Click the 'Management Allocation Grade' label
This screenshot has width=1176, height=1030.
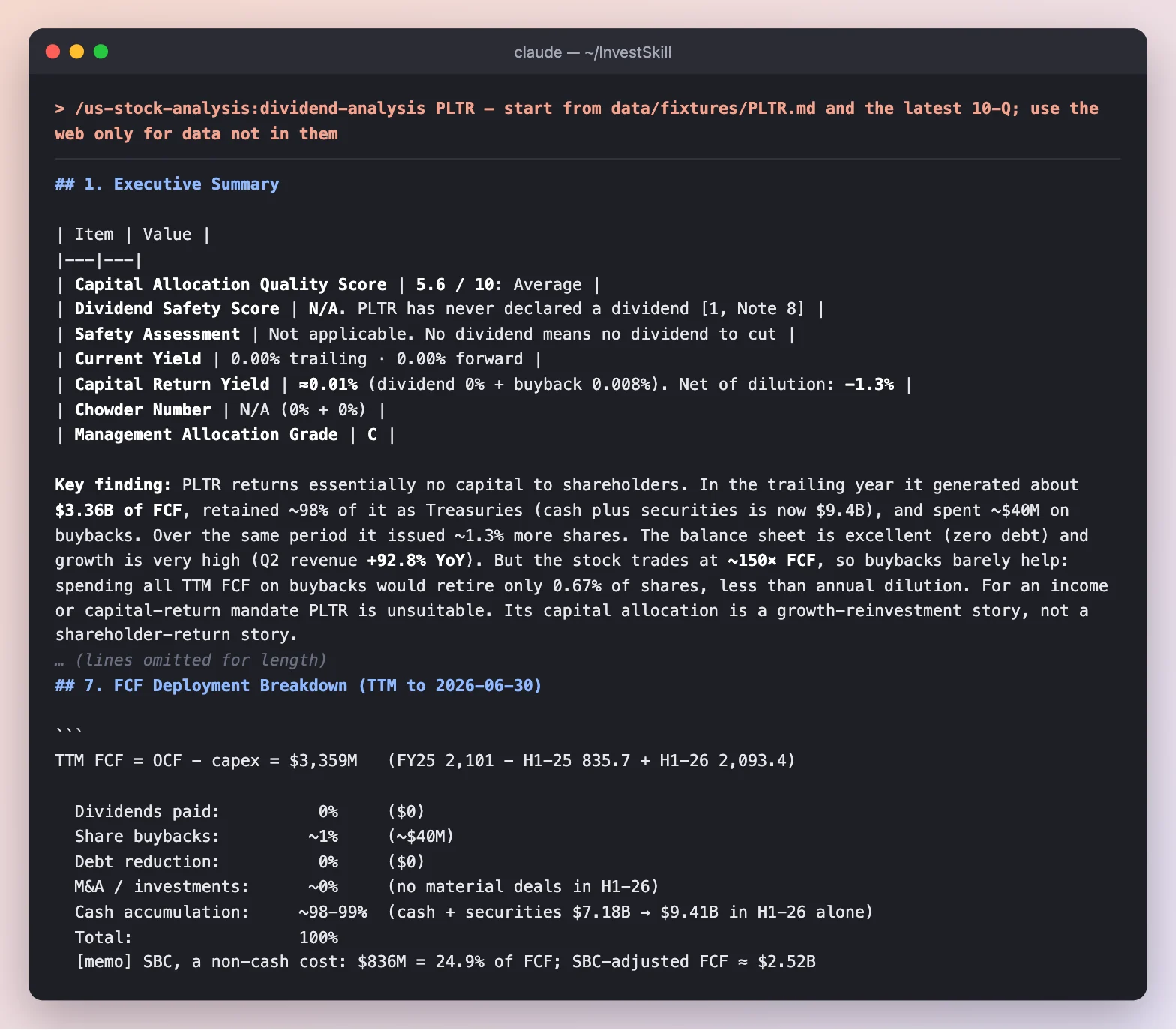(206, 435)
